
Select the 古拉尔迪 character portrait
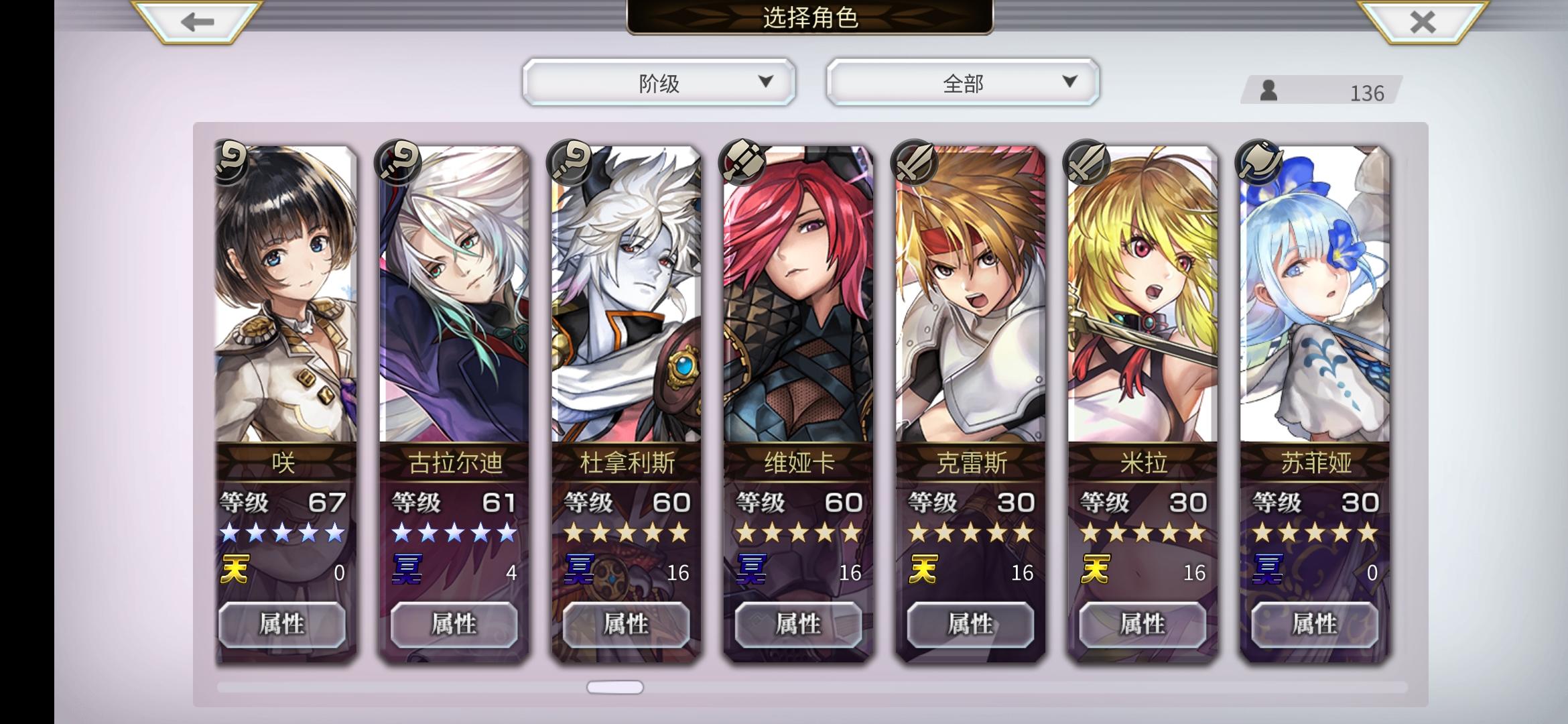(x=454, y=295)
